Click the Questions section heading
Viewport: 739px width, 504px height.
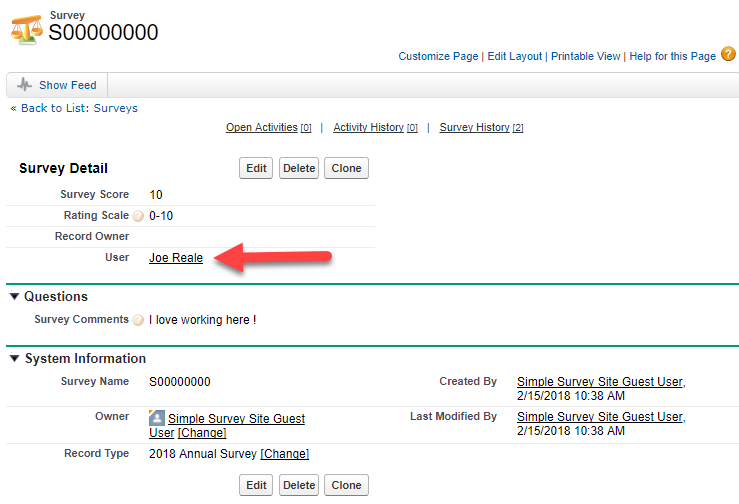pos(56,296)
